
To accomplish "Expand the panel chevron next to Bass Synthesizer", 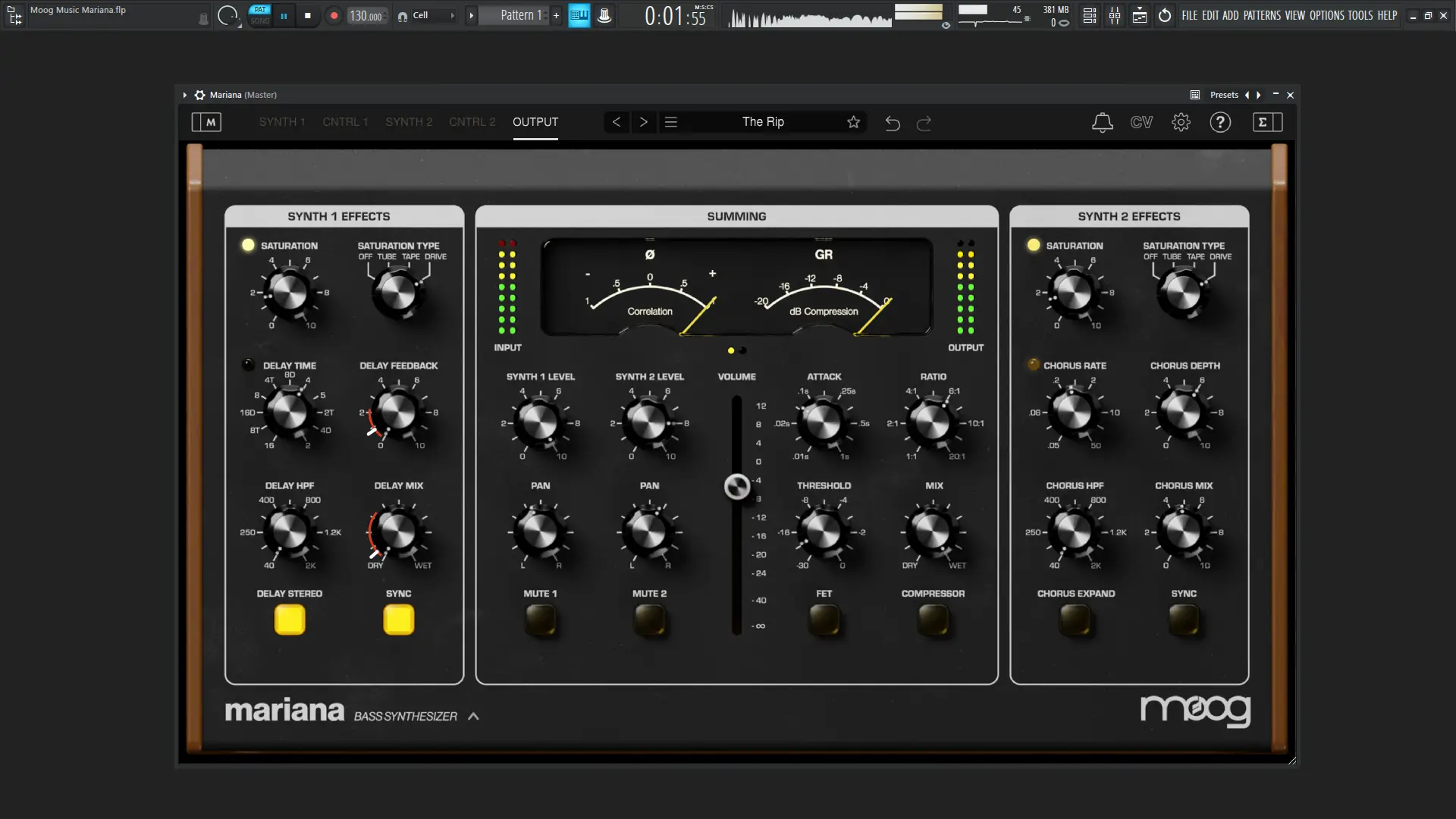I will (473, 716).
